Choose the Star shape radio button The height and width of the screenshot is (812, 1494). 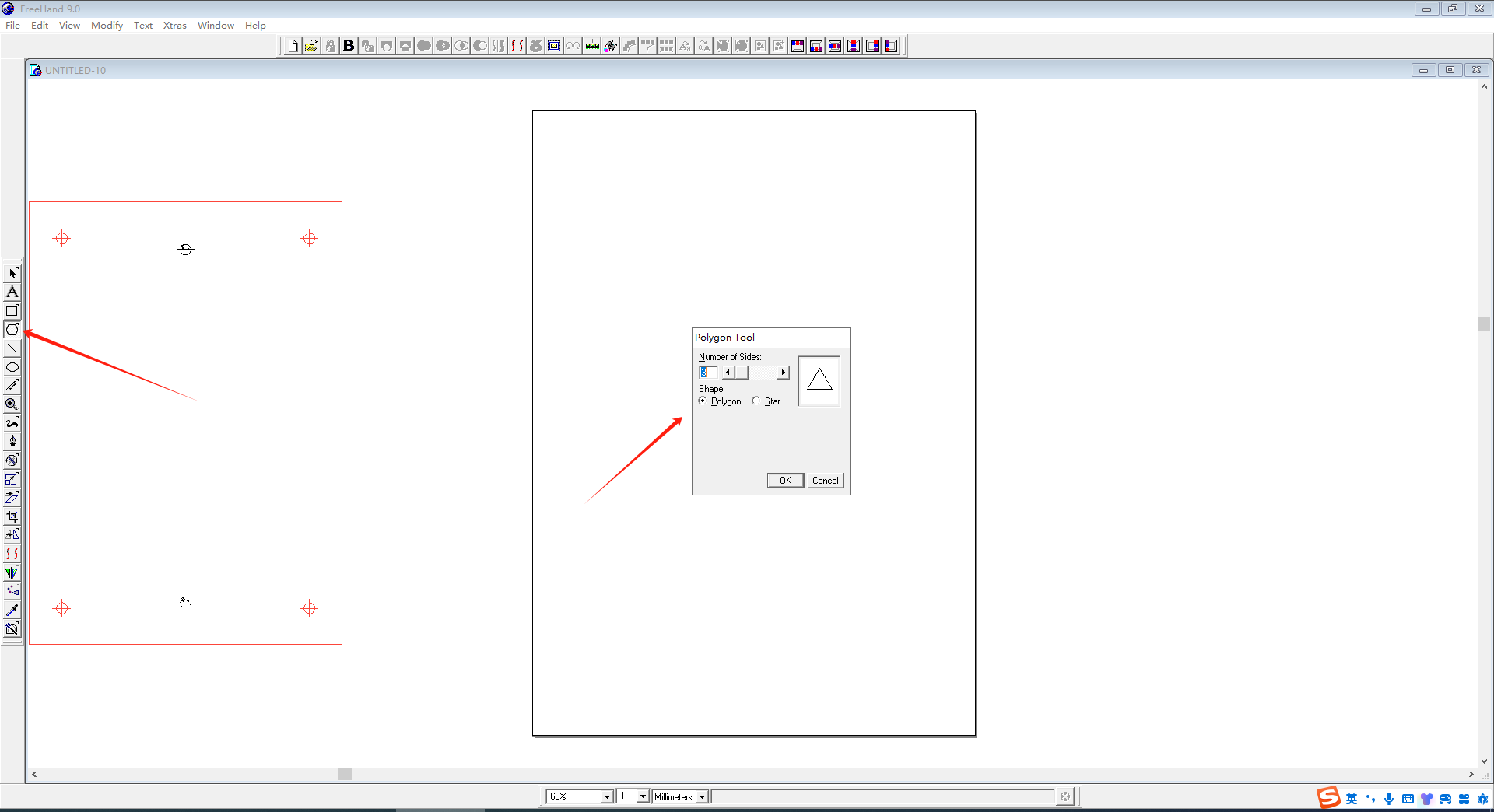[756, 401]
